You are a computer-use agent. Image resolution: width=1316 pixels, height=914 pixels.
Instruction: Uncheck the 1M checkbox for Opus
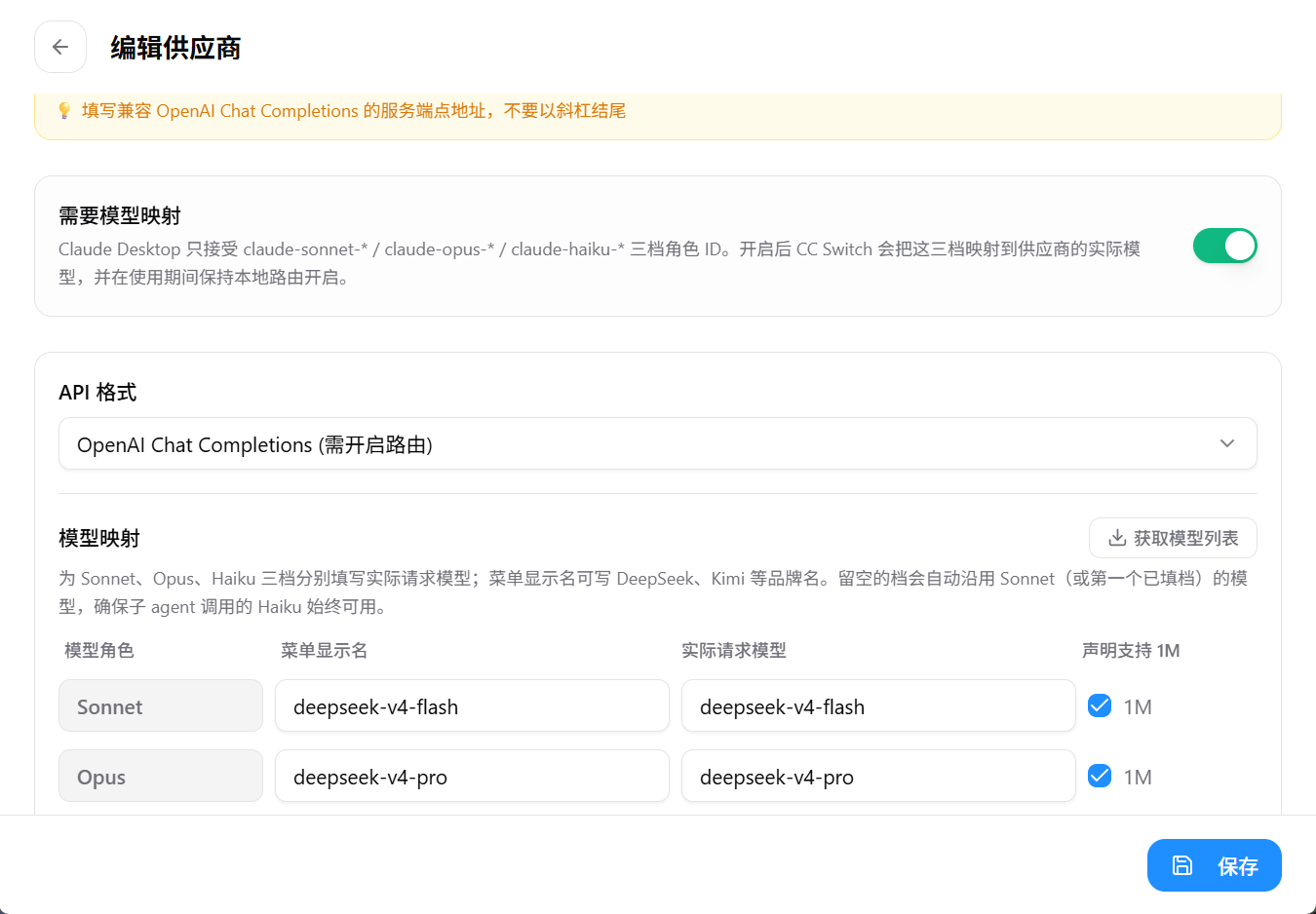click(x=1100, y=776)
